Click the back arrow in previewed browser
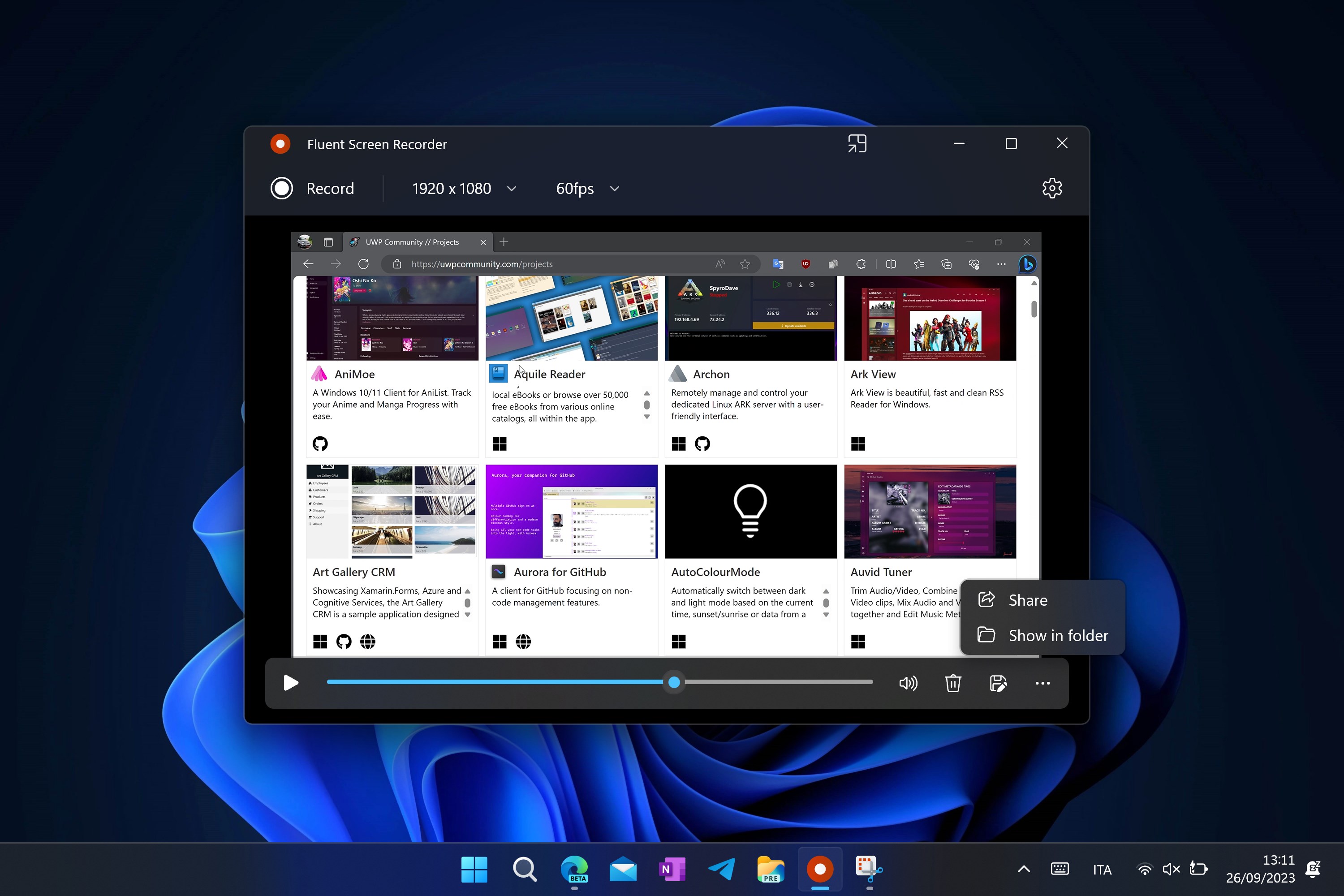 [x=308, y=264]
